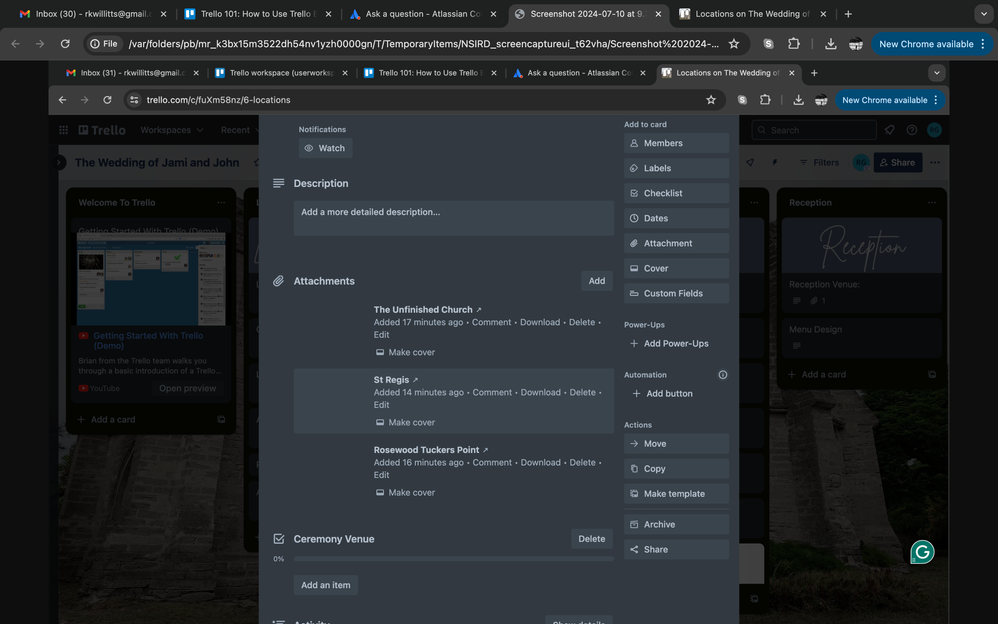Open the Cover option for the card
998x624 pixels.
(x=676, y=267)
